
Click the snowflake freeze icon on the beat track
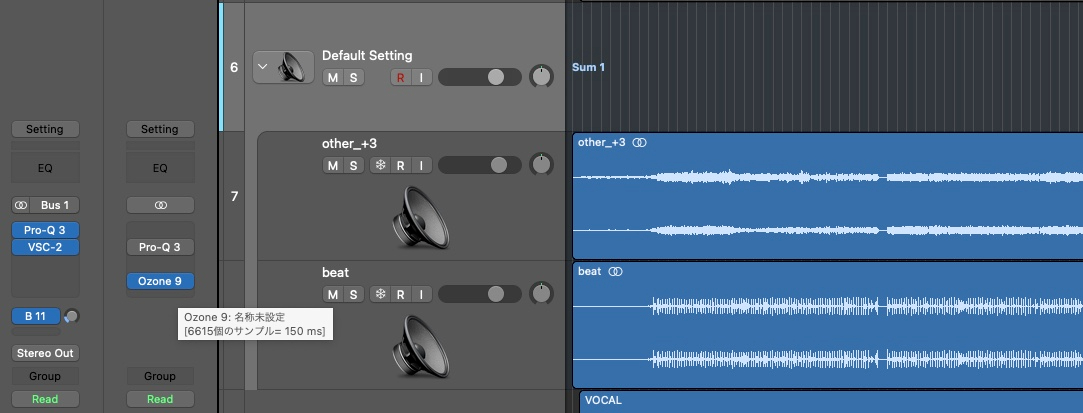coord(380,294)
